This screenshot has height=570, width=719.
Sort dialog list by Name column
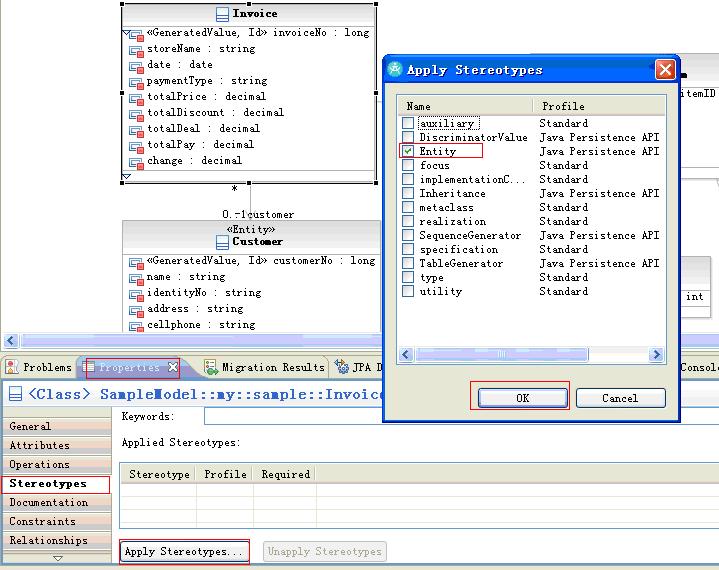[465, 106]
